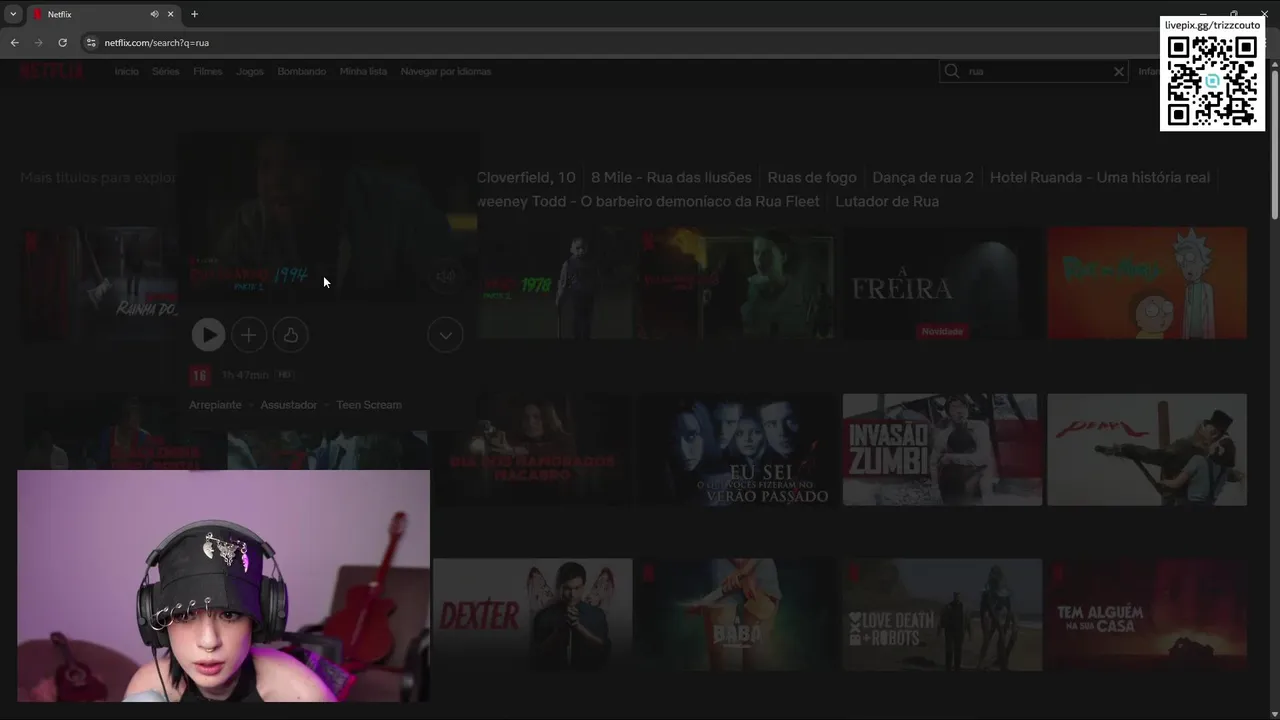1280x720 pixels.
Task: Click the Netflix logo
Action: [x=52, y=71]
